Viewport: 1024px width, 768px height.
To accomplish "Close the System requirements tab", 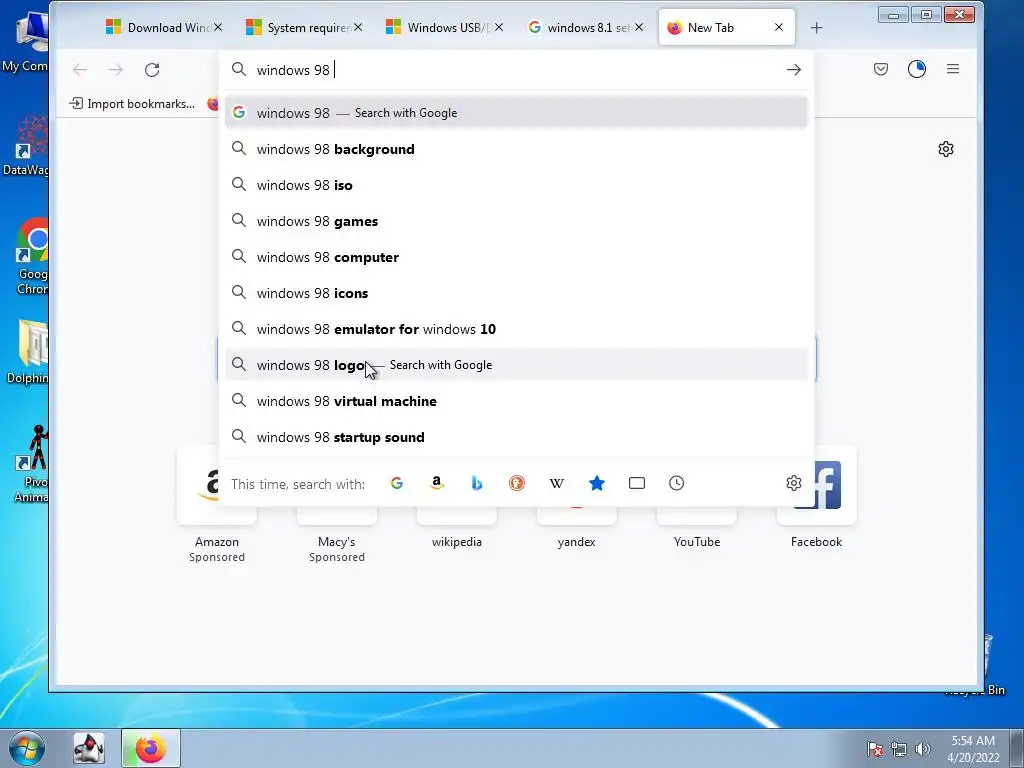I will tap(358, 27).
